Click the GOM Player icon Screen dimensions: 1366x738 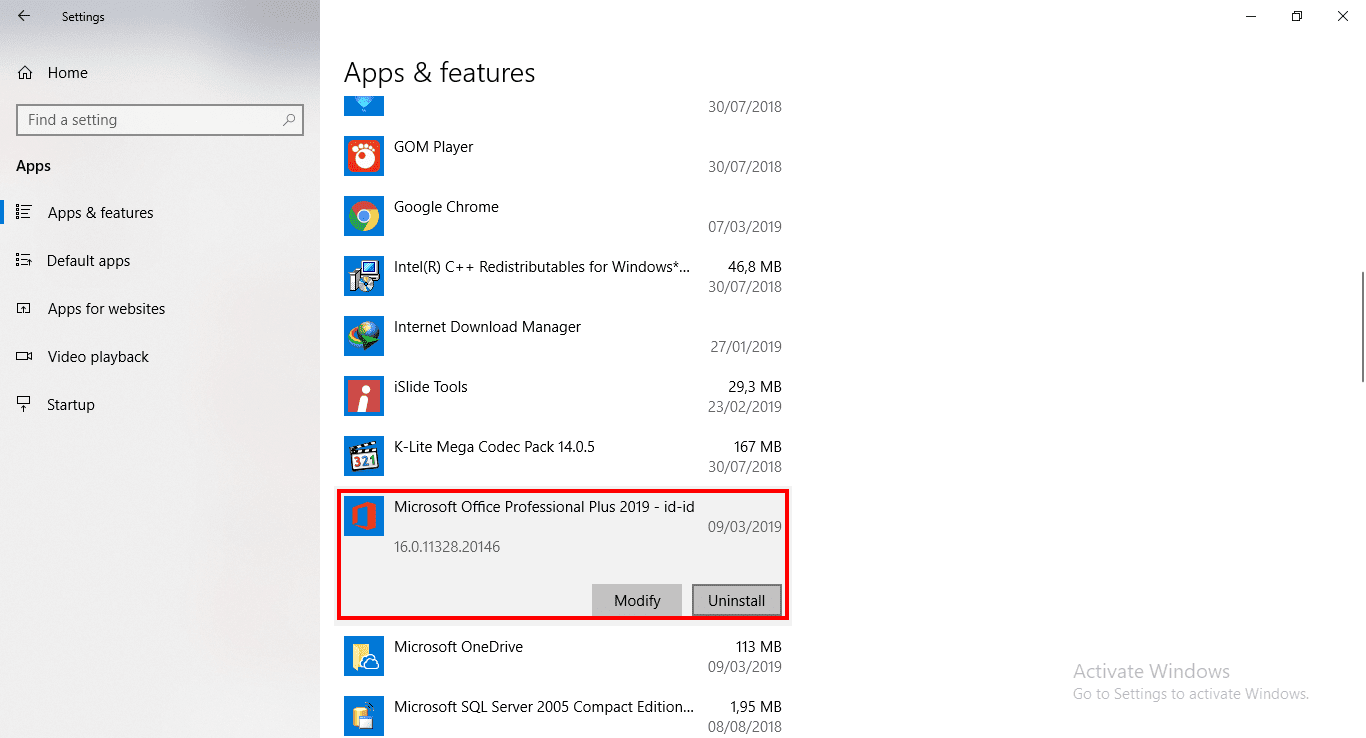click(364, 156)
